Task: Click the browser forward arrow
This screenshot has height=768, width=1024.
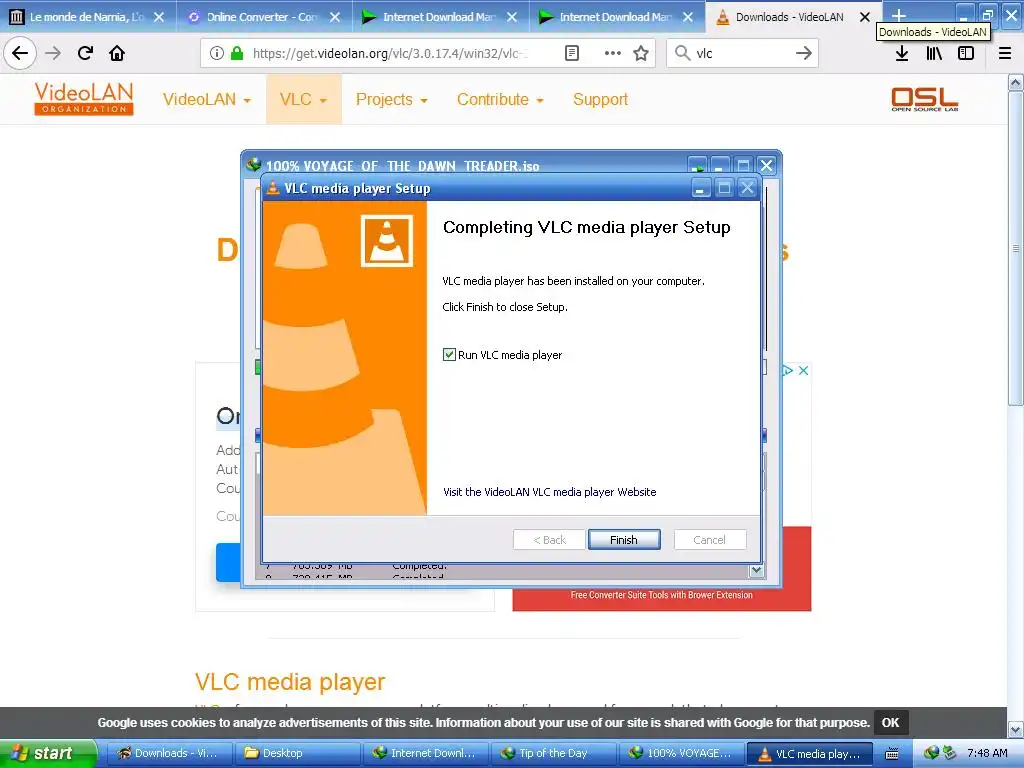Action: click(53, 53)
